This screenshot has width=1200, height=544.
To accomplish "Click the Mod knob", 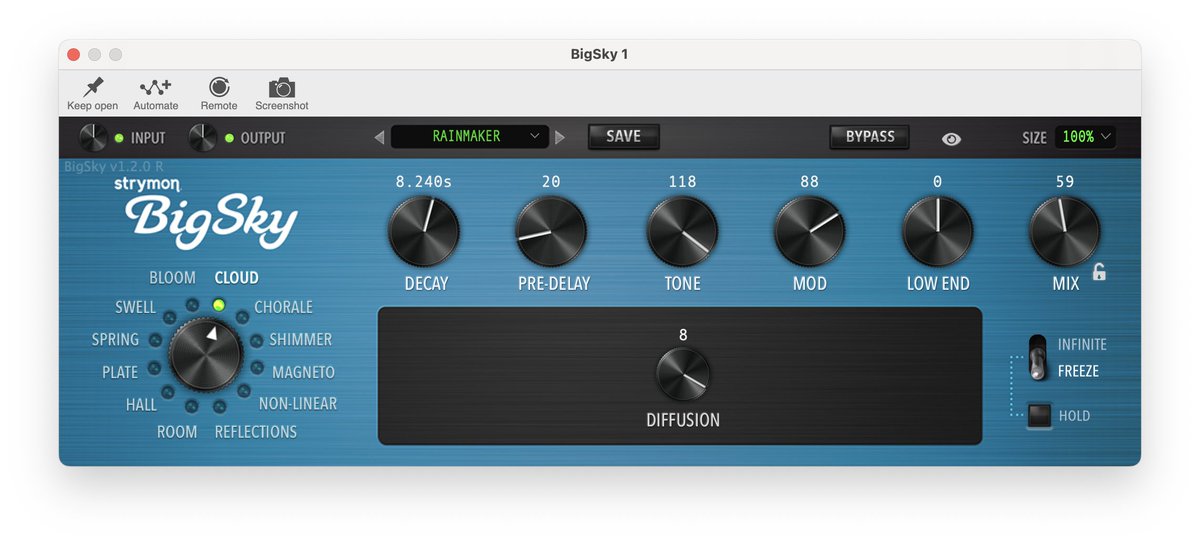I will 809,232.
